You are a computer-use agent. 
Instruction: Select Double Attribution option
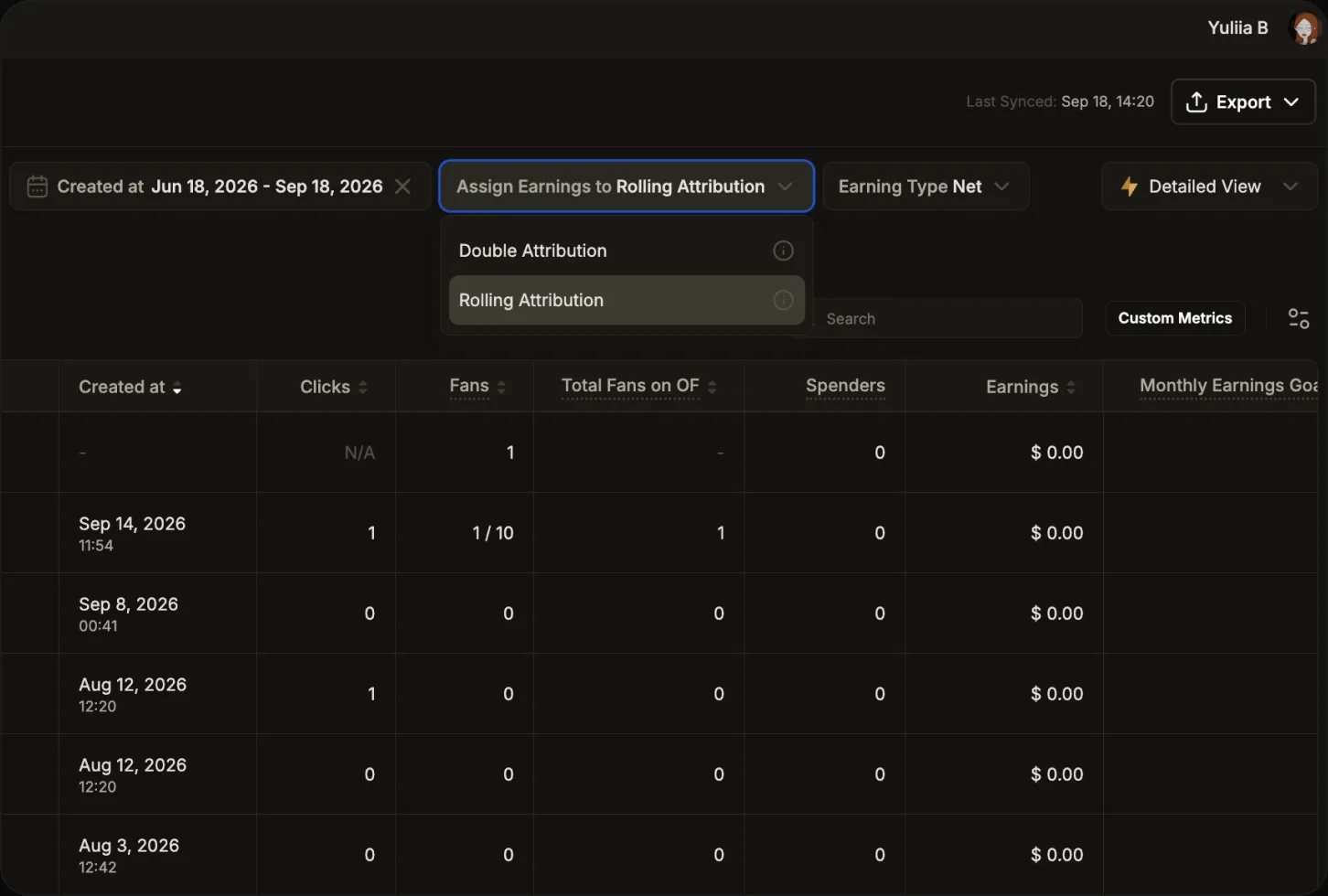click(x=627, y=251)
